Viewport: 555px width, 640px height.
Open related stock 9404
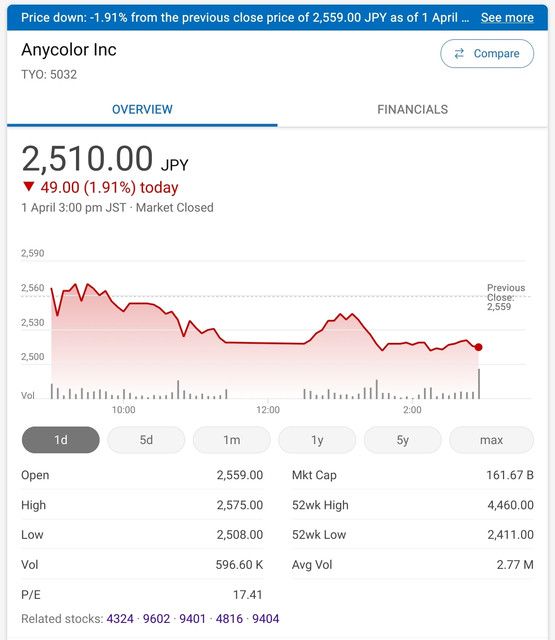[266, 619]
